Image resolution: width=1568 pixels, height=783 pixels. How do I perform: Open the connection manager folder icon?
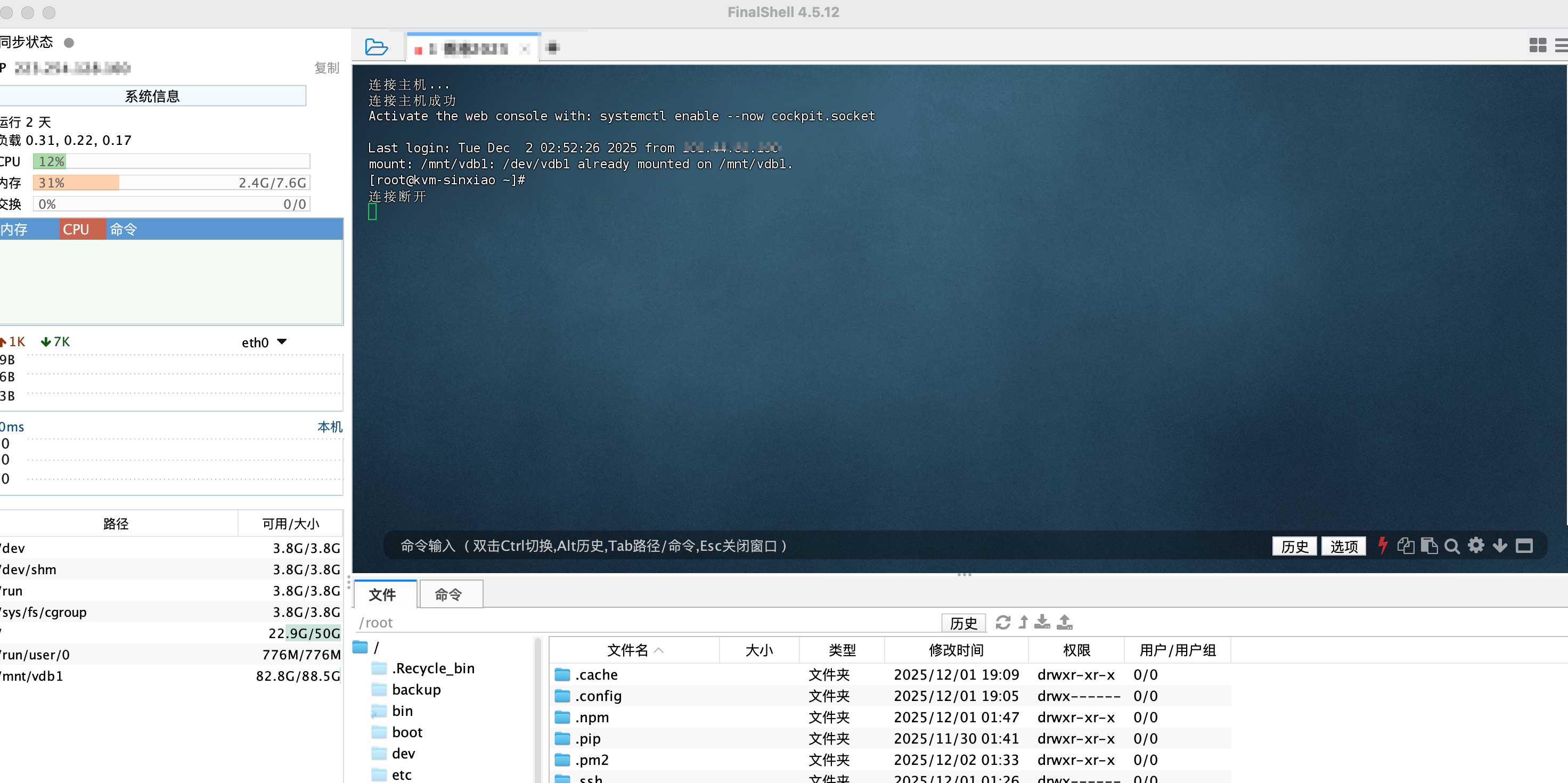(375, 47)
